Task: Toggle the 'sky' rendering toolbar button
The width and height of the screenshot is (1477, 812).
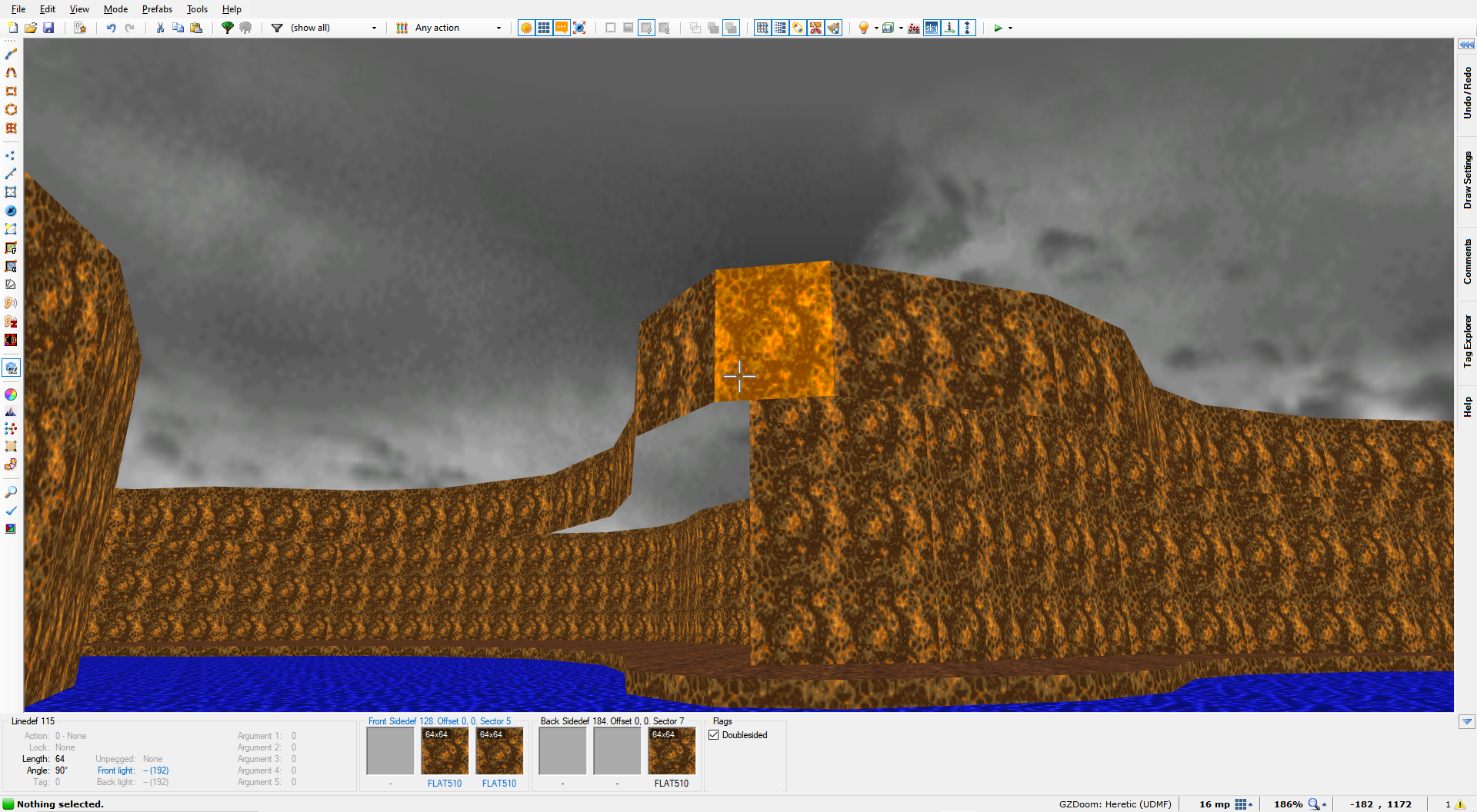Action: click(x=932, y=28)
